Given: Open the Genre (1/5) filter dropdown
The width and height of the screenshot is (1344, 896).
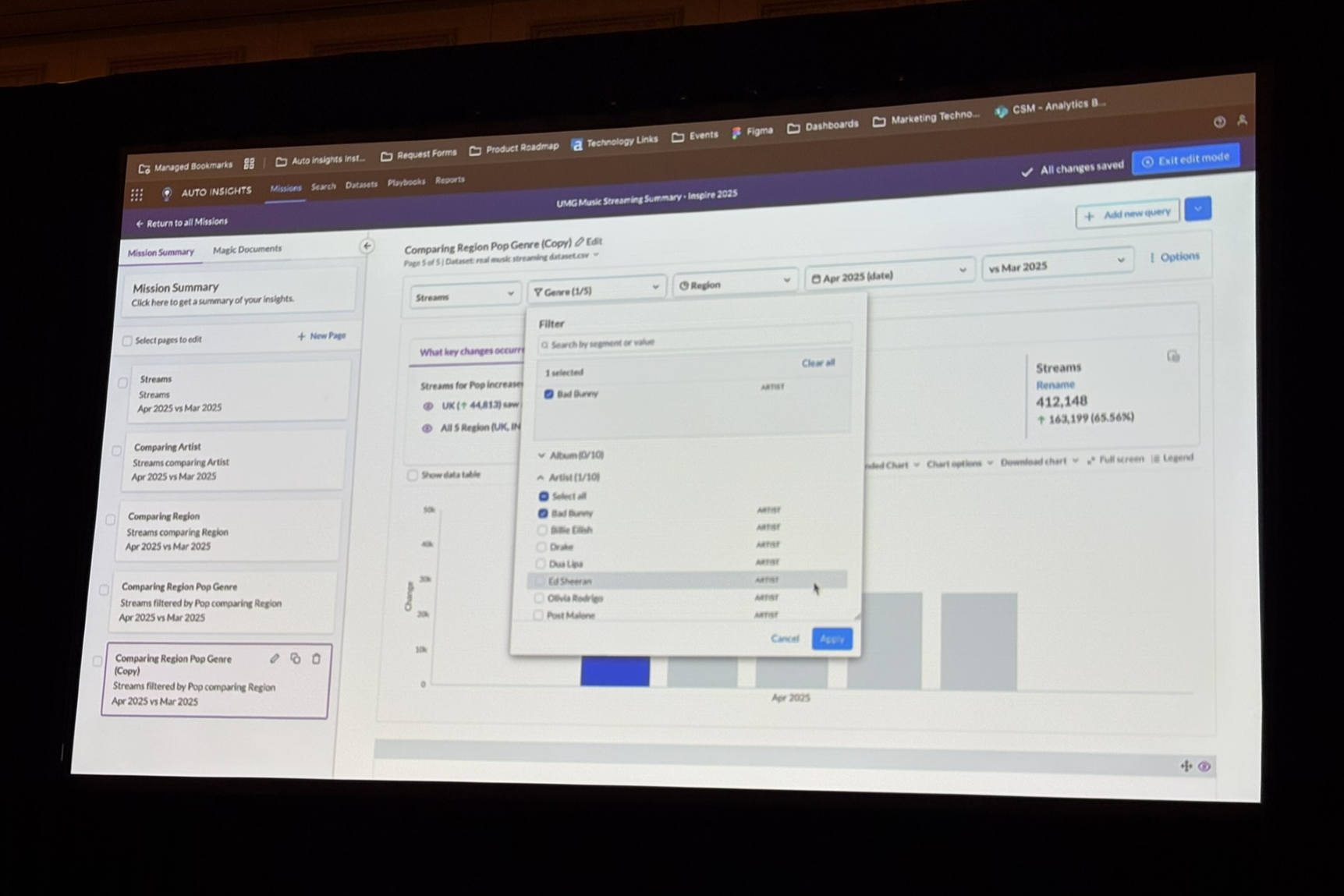Looking at the screenshot, I should [x=597, y=291].
